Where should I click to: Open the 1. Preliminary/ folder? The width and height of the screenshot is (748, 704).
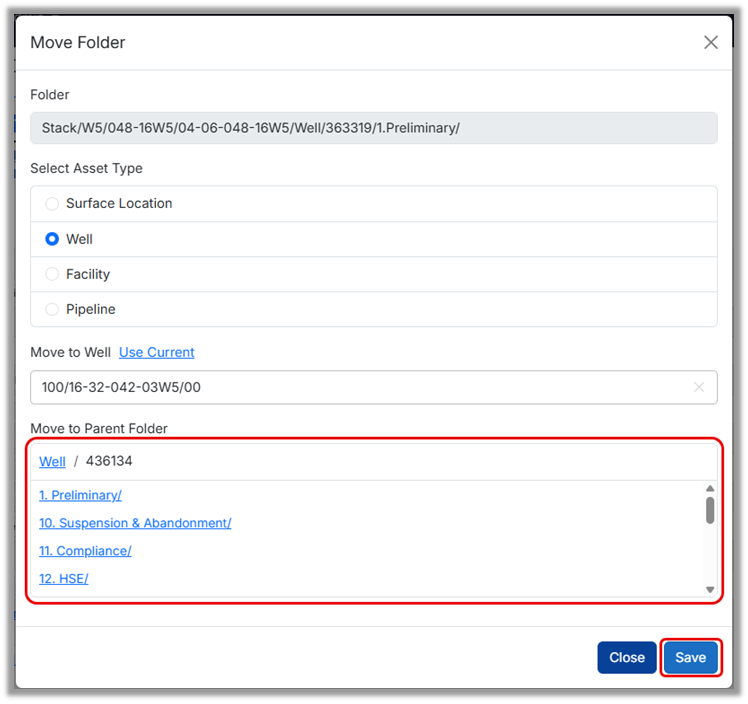point(80,495)
